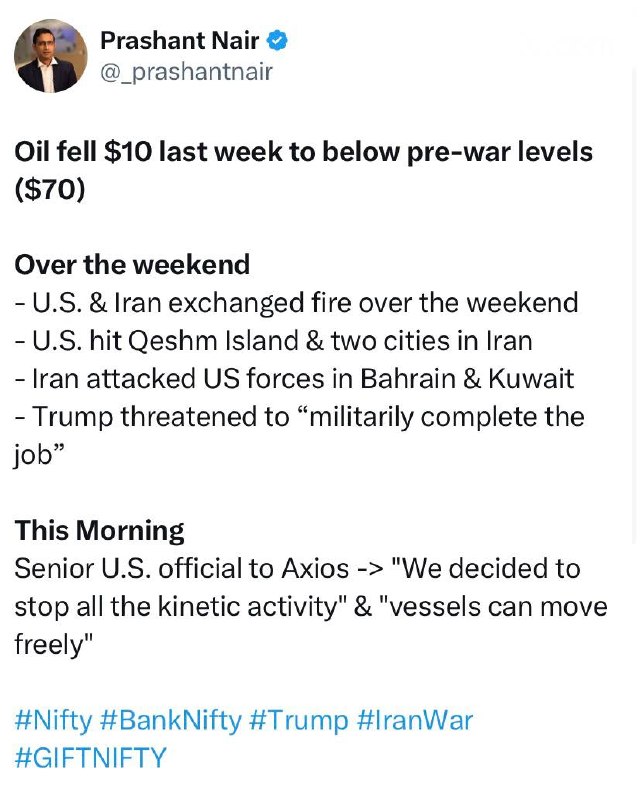Select the 'This Morning' heading

pyautogui.click(x=100, y=531)
